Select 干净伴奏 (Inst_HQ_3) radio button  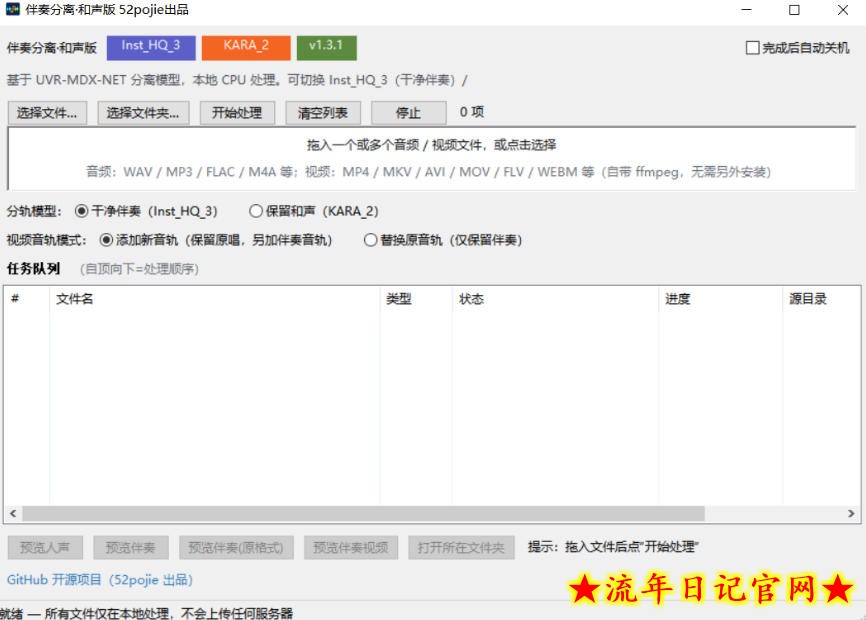pyautogui.click(x=146, y=211)
